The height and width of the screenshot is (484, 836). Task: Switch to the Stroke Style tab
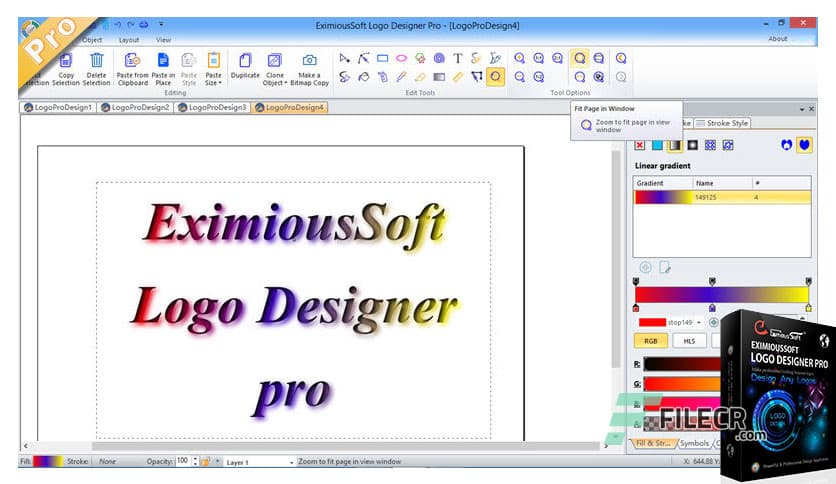click(x=722, y=123)
